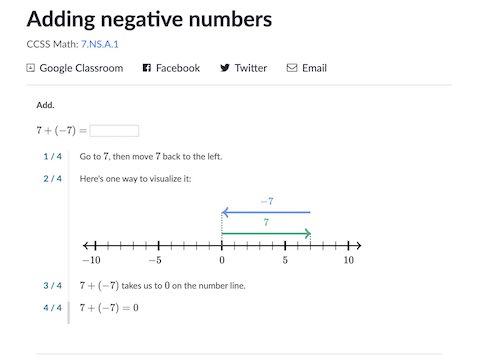Click the Email envelope icon
The image size is (500, 361).
click(x=292, y=68)
